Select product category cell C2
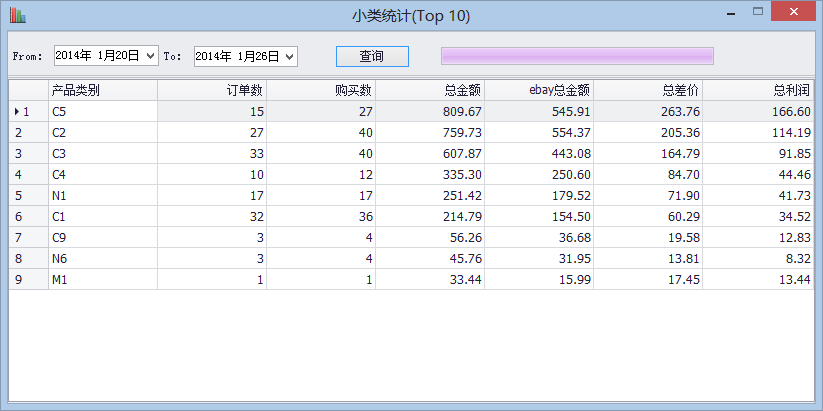The image size is (823, 411). (103, 132)
